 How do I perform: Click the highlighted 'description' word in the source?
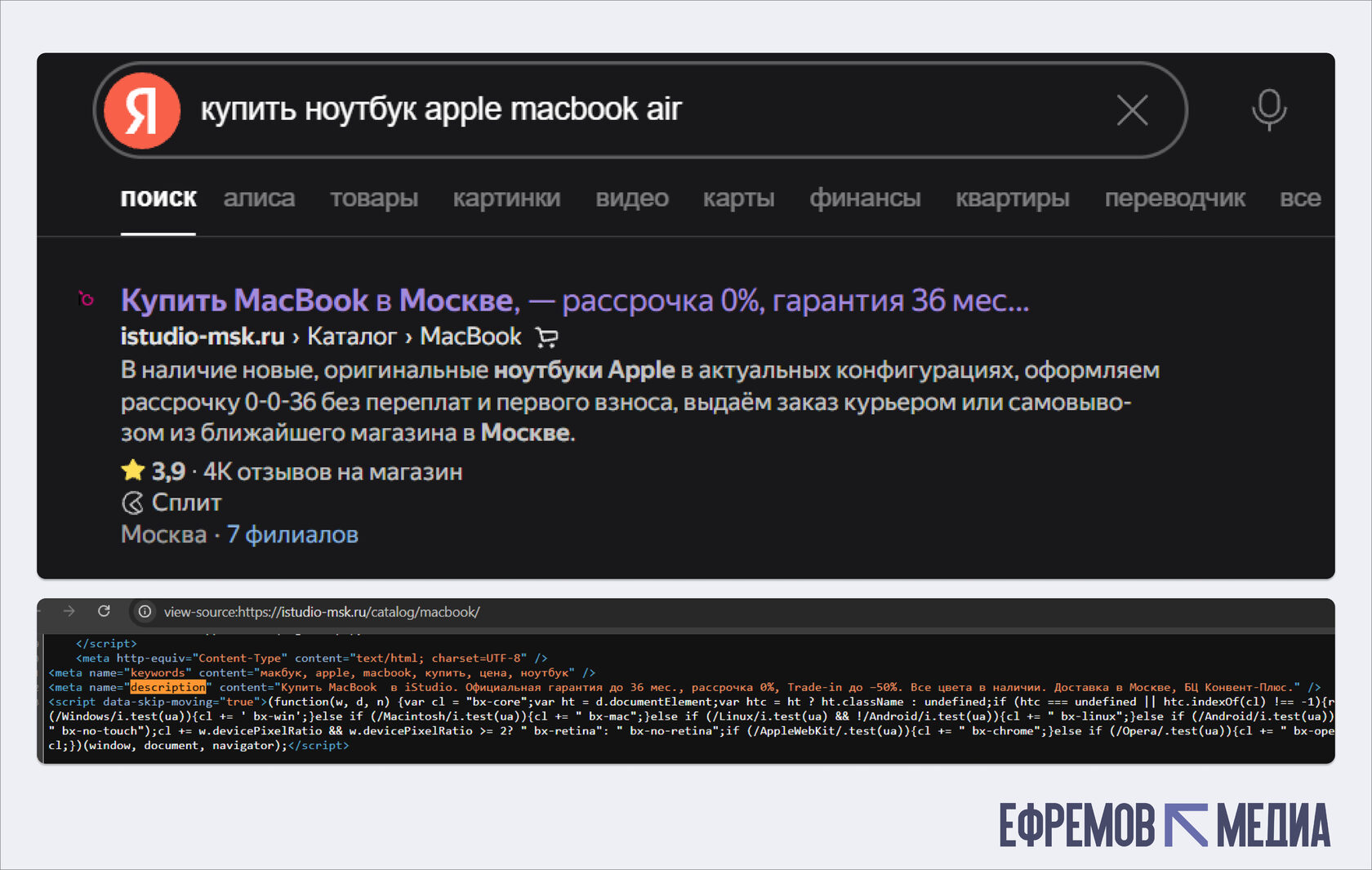(168, 687)
